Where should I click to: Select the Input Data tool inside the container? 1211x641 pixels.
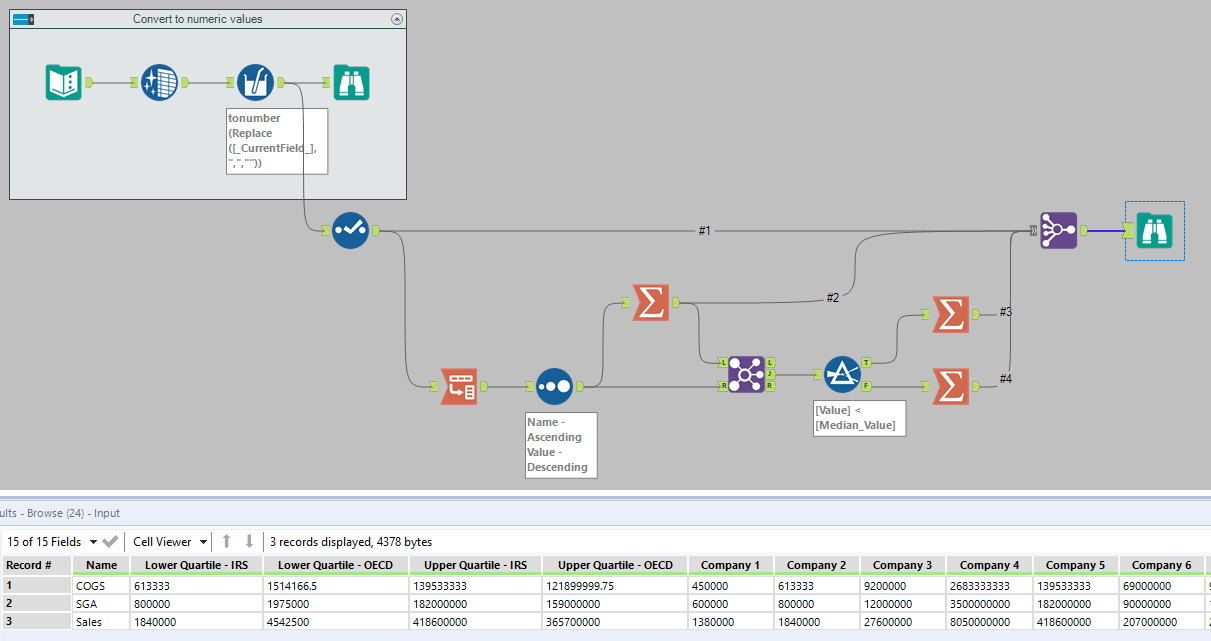pos(62,82)
